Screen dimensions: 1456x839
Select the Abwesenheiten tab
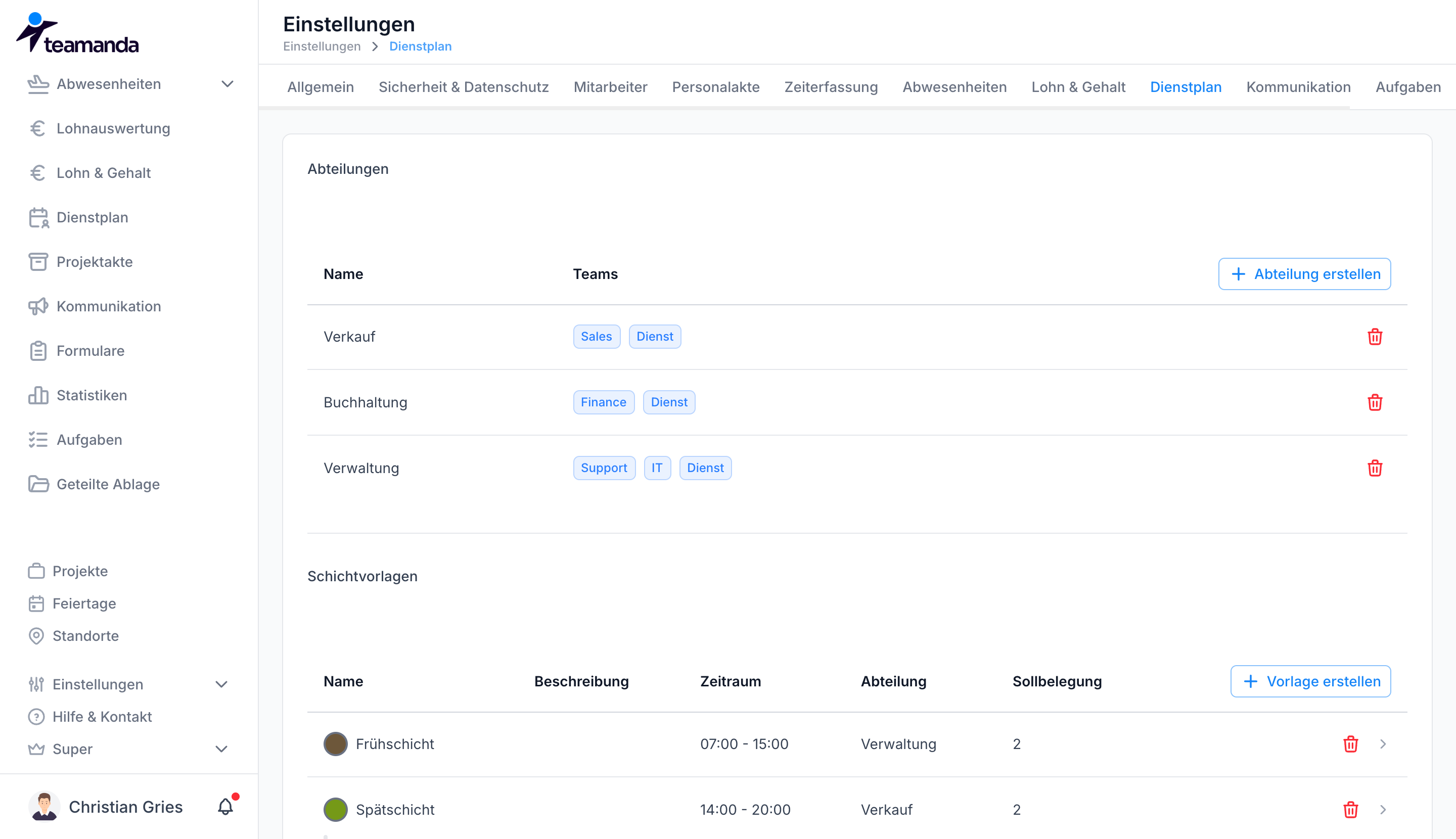point(954,87)
